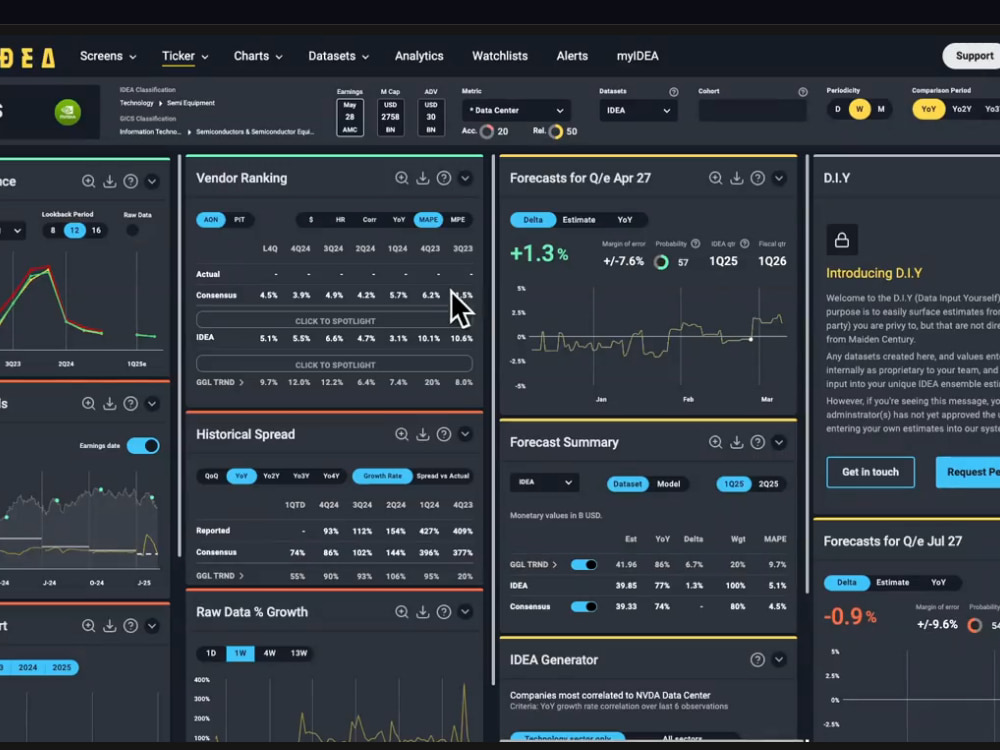1000x750 pixels.
Task: Download Historical Spread data
Action: click(x=422, y=434)
